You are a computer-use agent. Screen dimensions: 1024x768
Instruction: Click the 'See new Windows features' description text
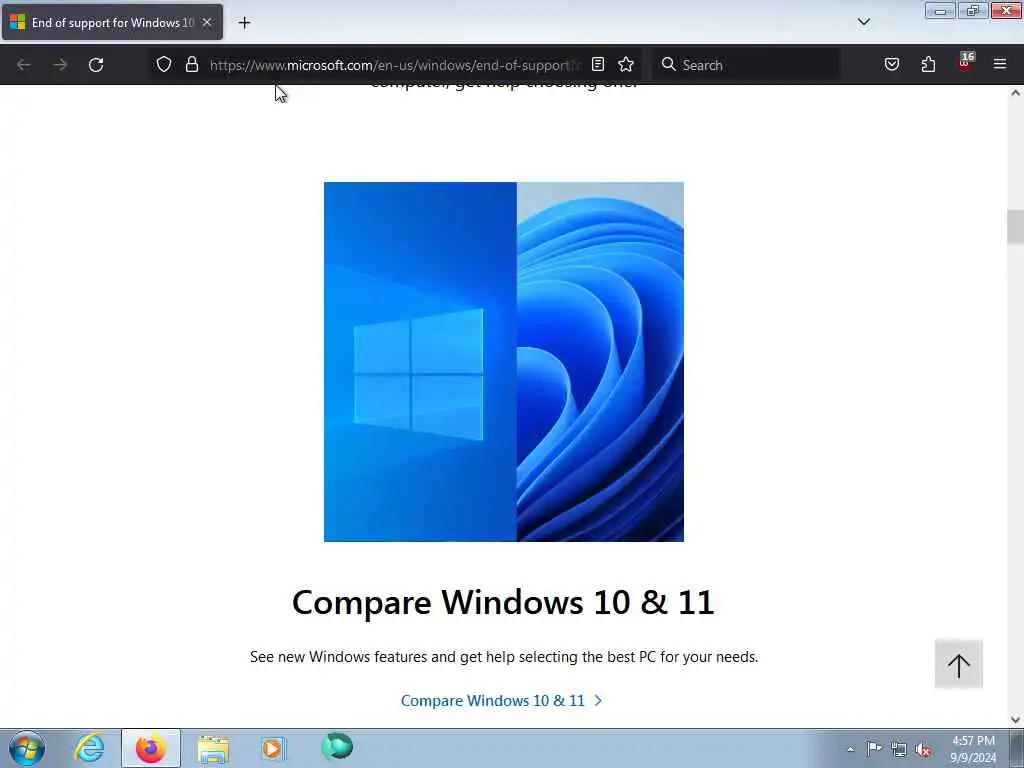pos(504,657)
